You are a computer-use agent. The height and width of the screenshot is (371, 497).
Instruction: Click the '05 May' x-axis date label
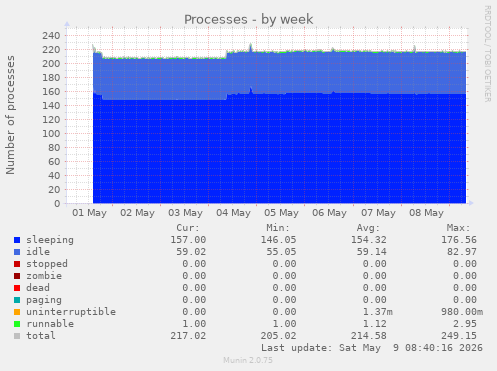pos(281,213)
